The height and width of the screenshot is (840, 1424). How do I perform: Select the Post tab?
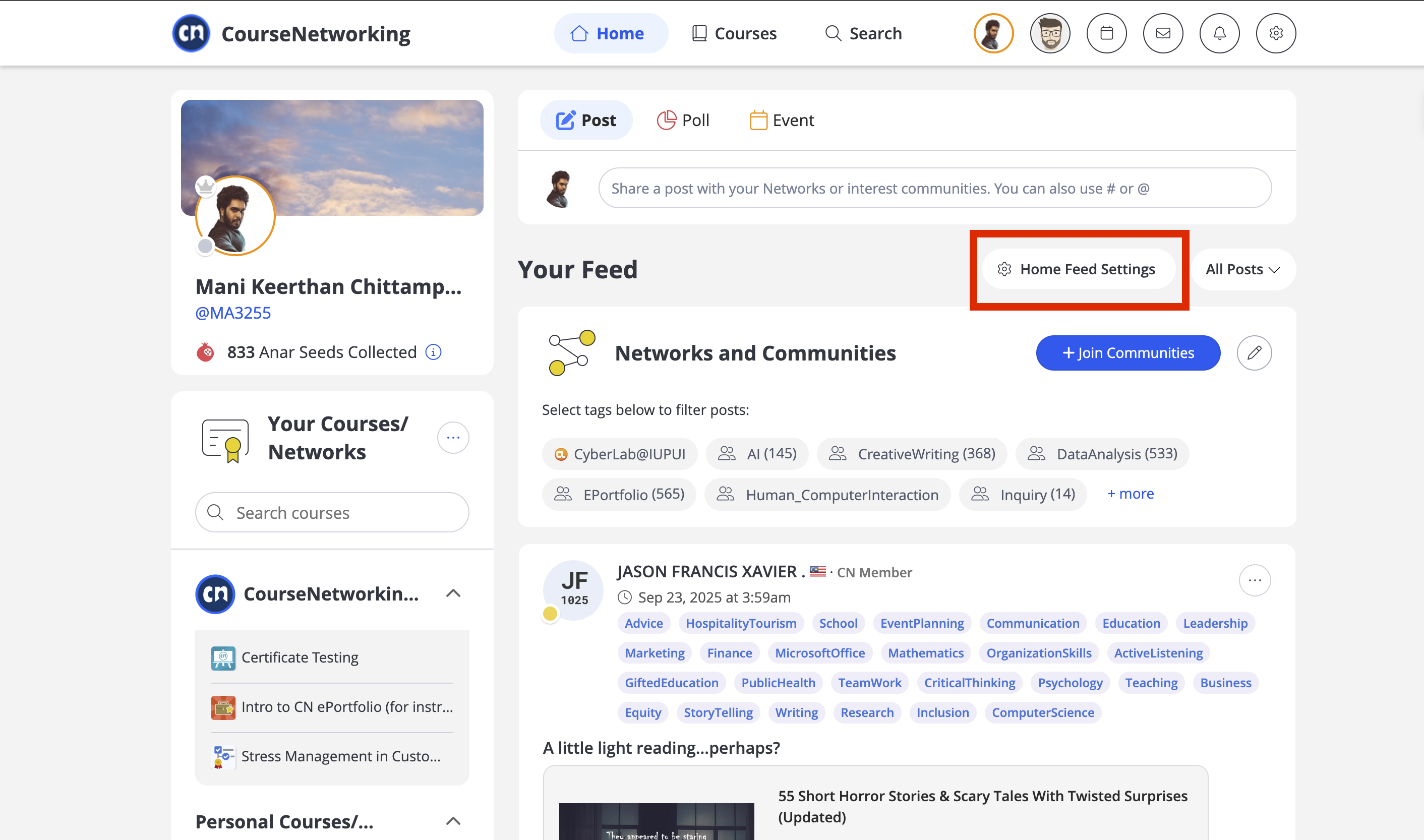(x=586, y=120)
